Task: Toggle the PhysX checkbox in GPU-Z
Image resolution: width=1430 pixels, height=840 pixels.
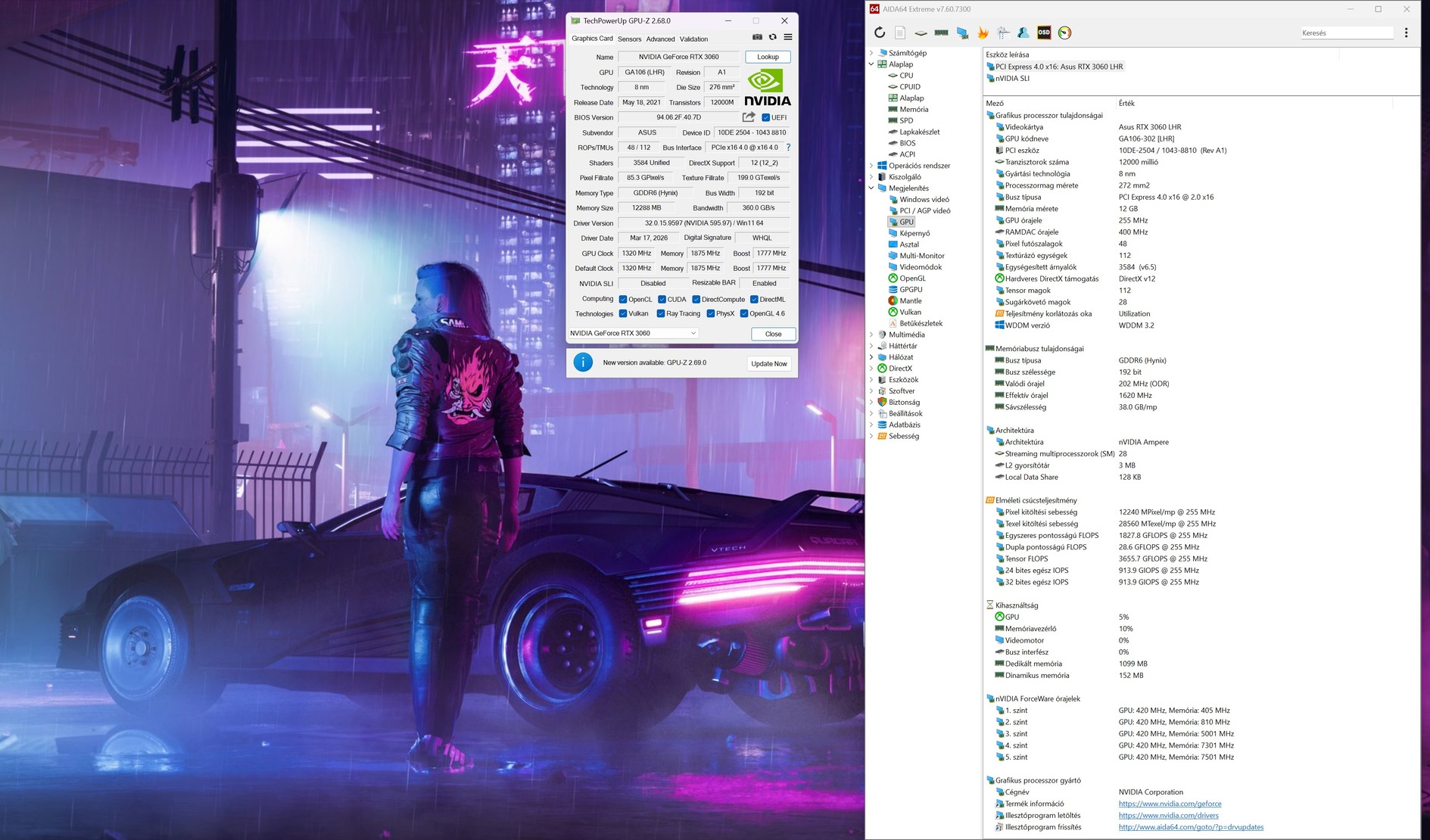Action: (711, 313)
